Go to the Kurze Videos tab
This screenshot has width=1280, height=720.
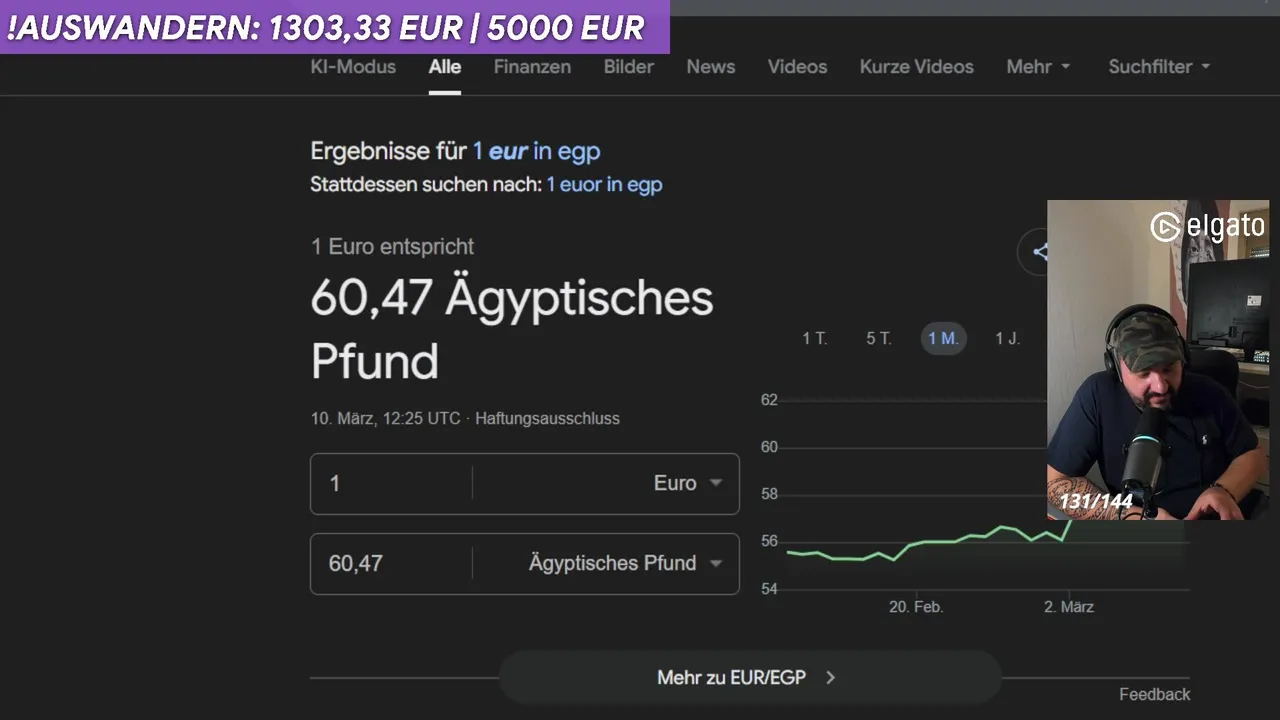coord(916,67)
